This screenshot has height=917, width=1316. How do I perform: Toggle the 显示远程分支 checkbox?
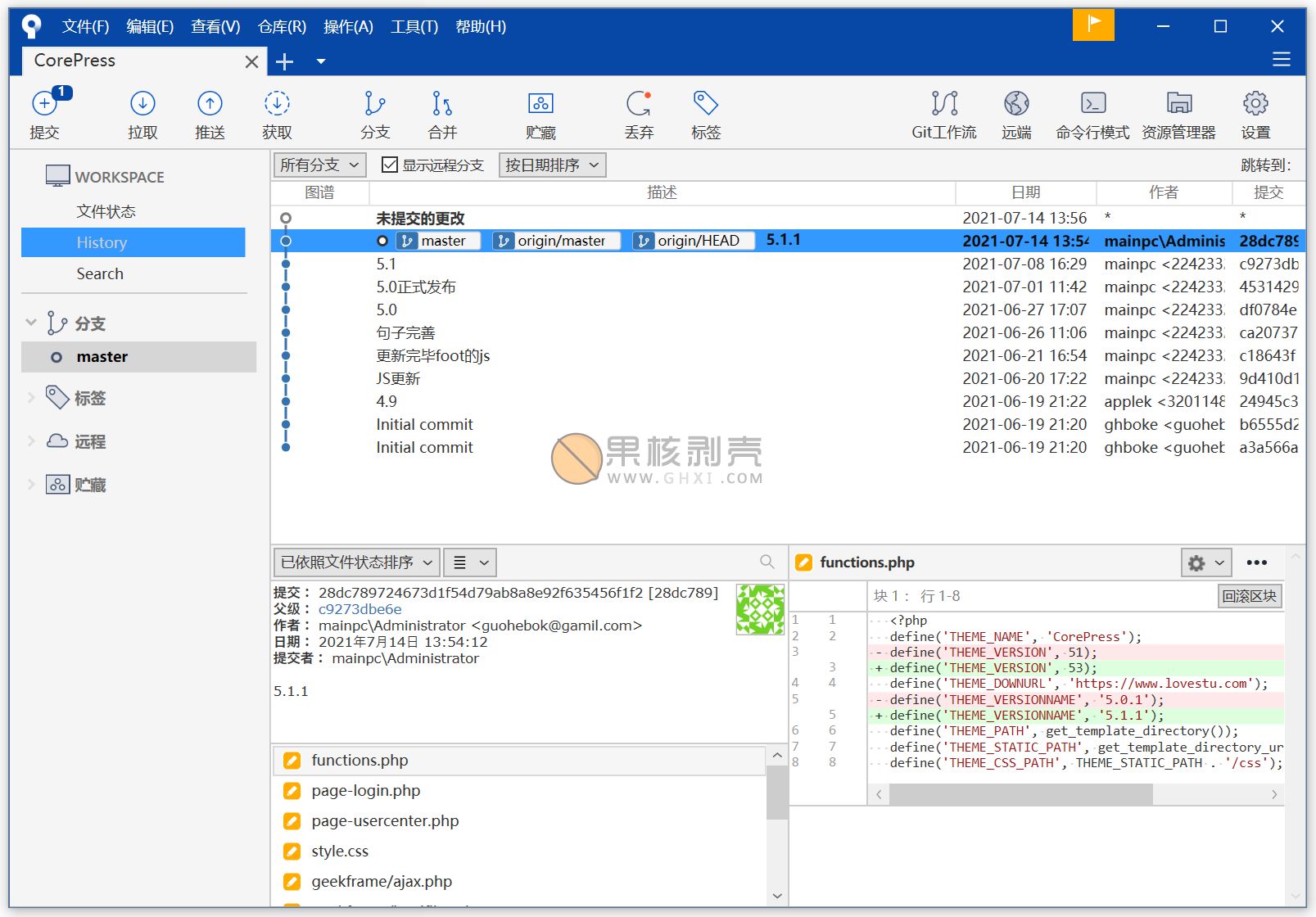point(390,165)
